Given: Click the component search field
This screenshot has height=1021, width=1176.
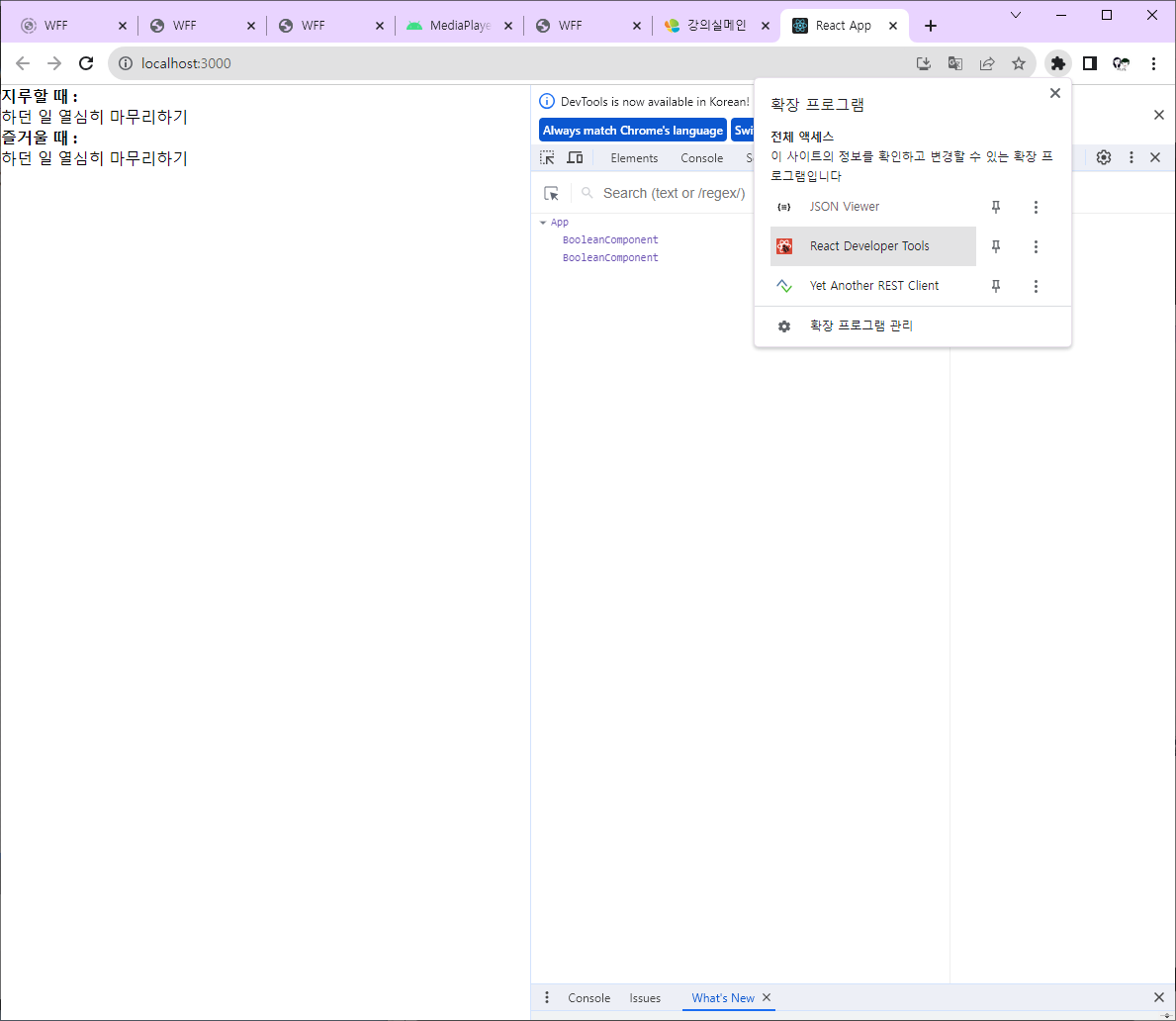Looking at the screenshot, I should point(674,194).
